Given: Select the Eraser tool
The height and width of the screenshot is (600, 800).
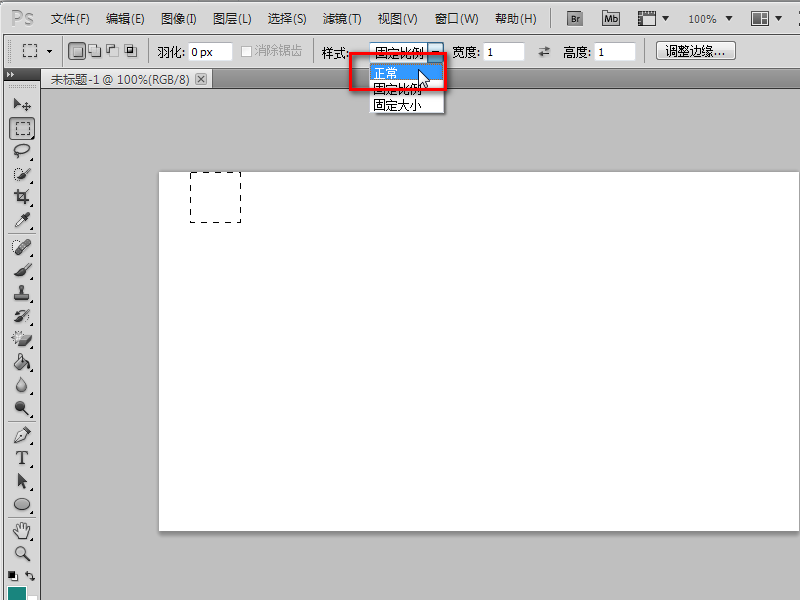Looking at the screenshot, I should [x=21, y=339].
